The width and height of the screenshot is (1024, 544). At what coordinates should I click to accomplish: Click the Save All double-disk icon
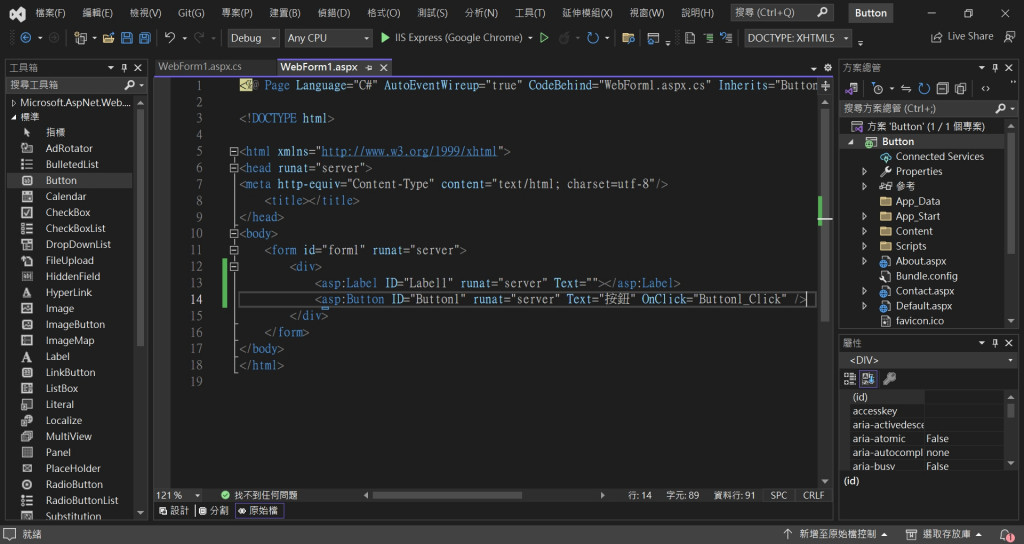click(x=144, y=38)
